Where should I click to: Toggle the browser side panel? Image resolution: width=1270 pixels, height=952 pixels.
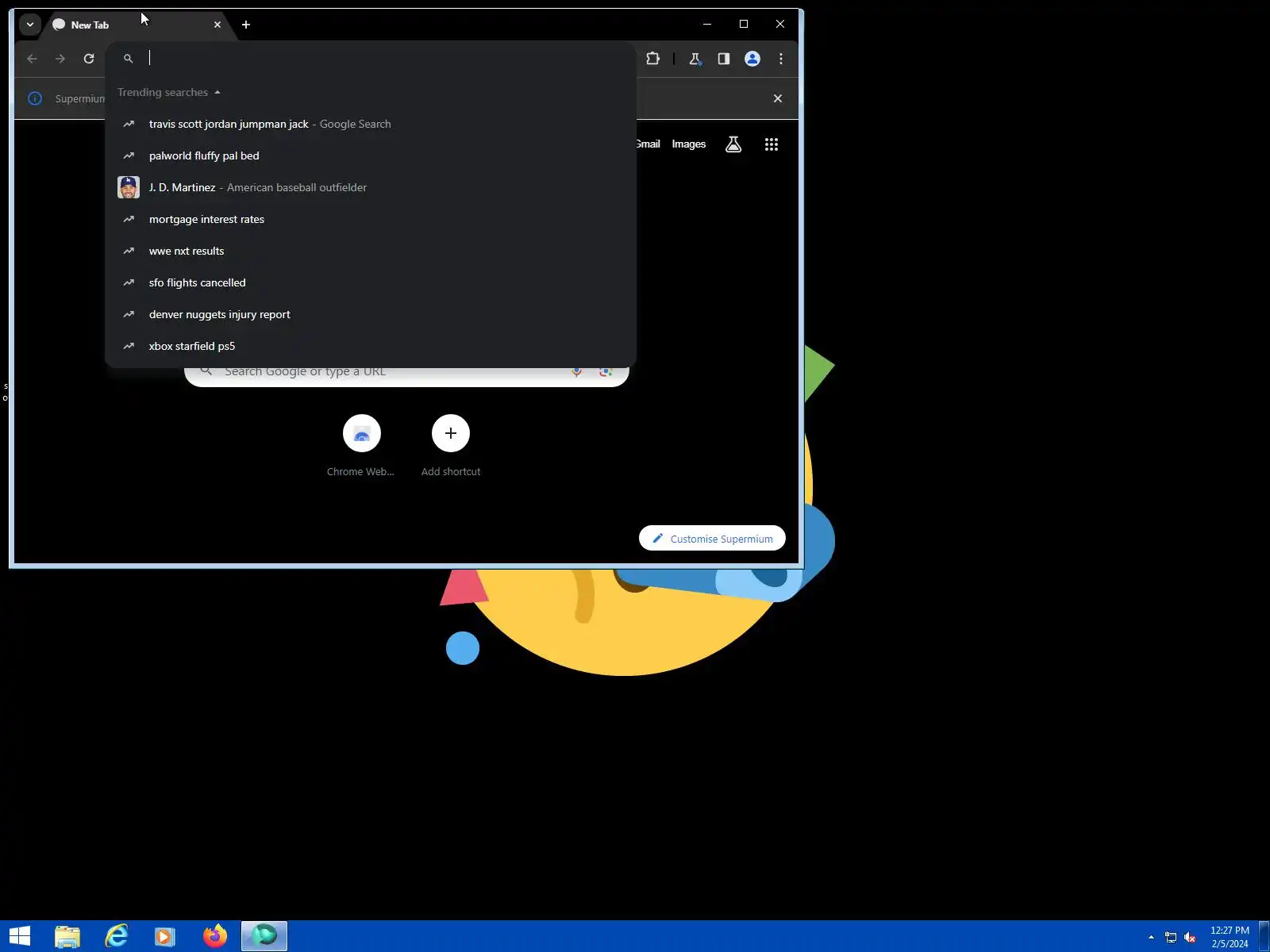tap(724, 59)
